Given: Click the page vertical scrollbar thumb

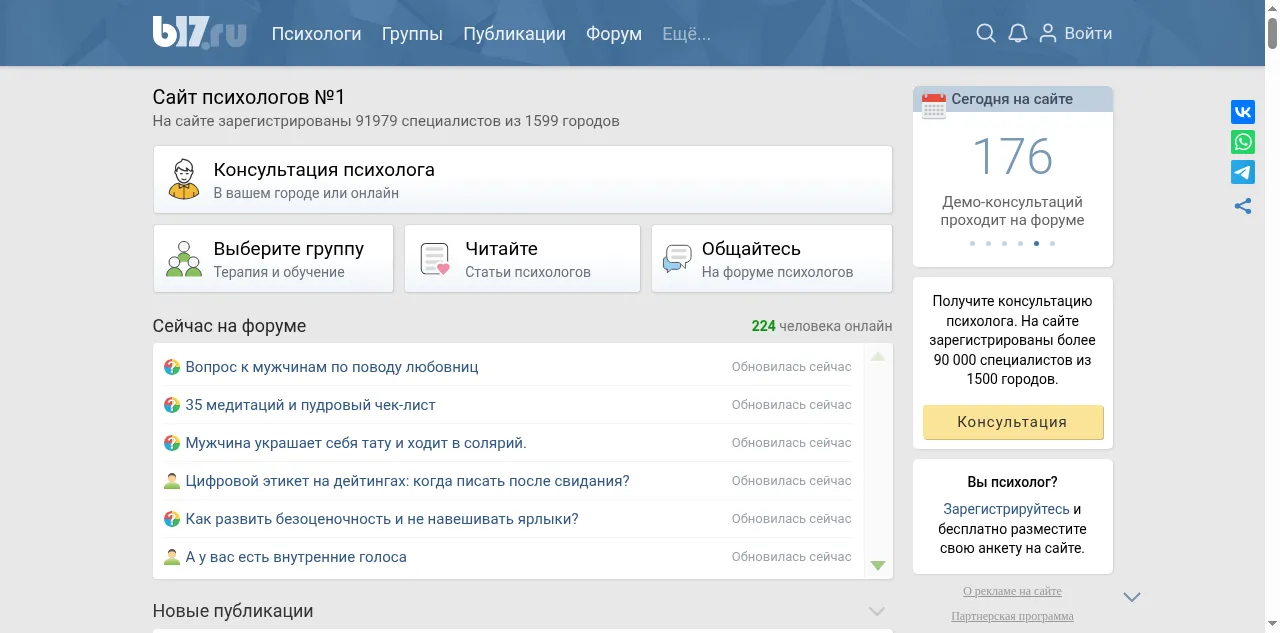Looking at the screenshot, I should point(1272,33).
